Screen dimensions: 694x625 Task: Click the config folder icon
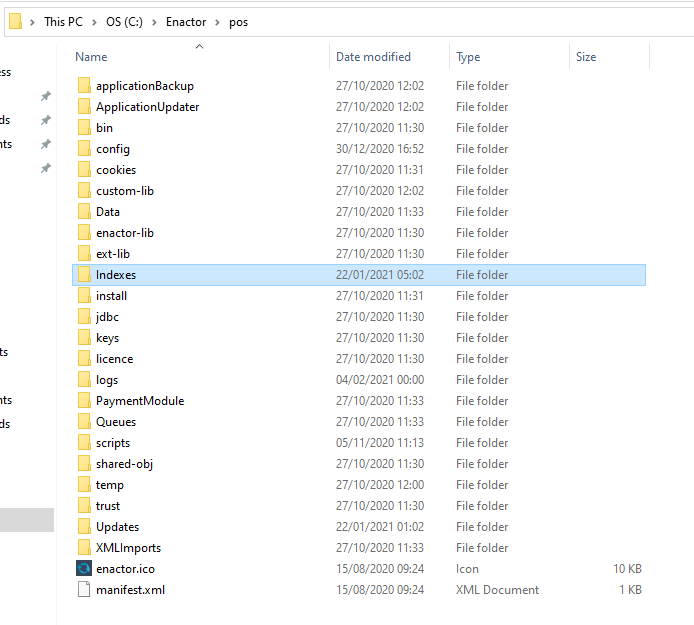tap(84, 149)
